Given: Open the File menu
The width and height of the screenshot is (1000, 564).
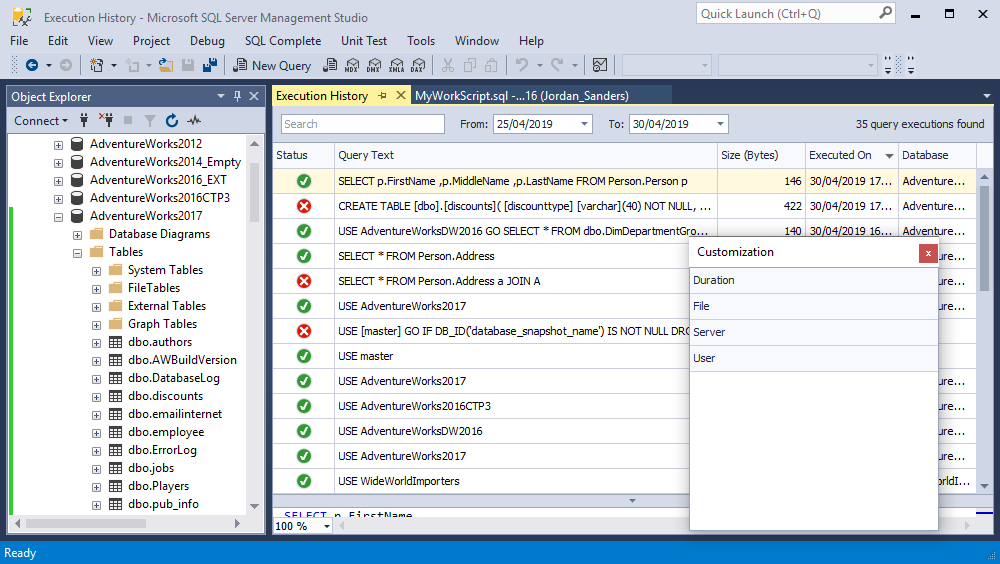Looking at the screenshot, I should point(19,41).
